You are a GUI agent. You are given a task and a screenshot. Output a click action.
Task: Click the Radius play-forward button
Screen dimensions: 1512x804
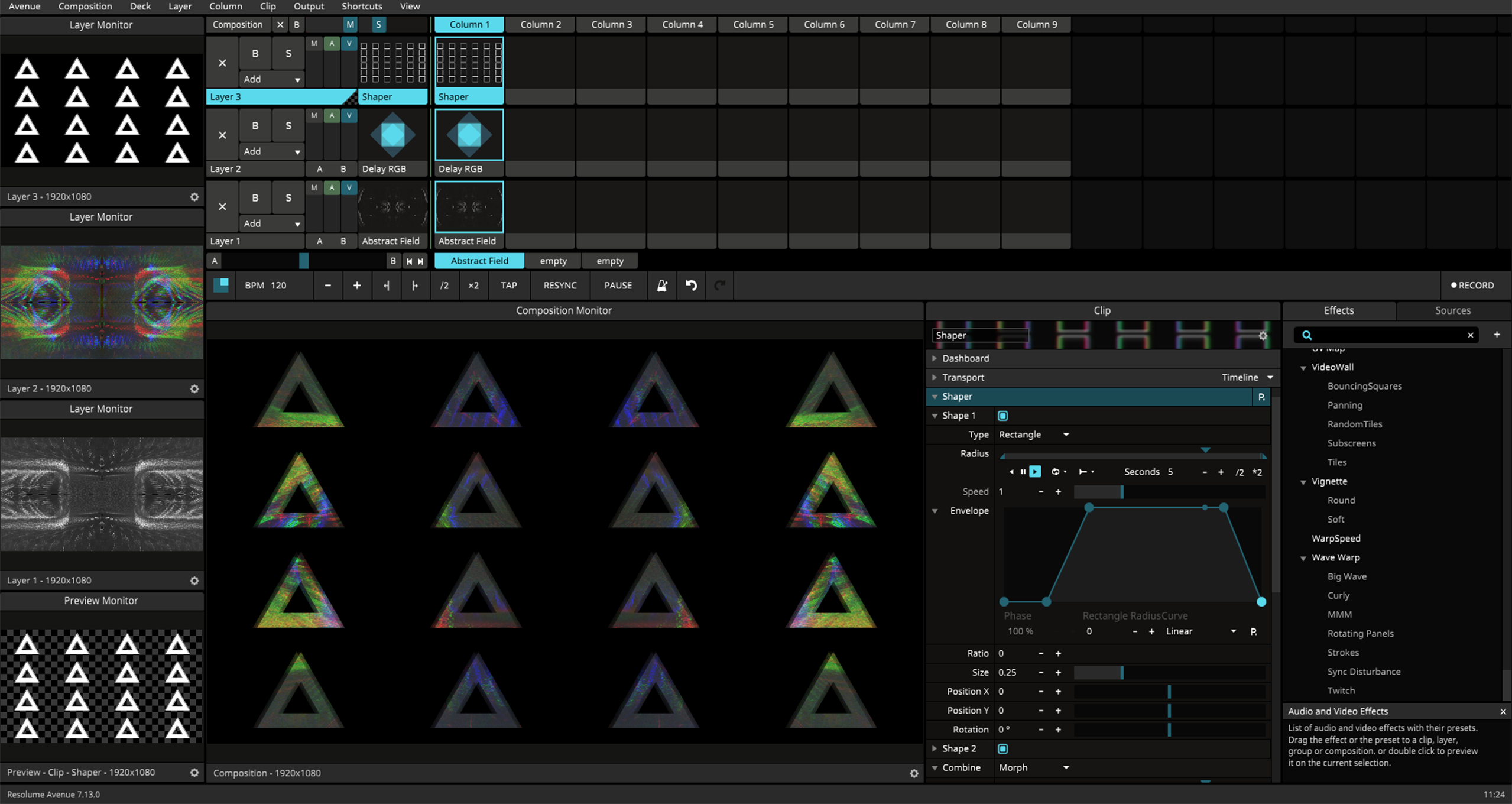[x=1035, y=472]
